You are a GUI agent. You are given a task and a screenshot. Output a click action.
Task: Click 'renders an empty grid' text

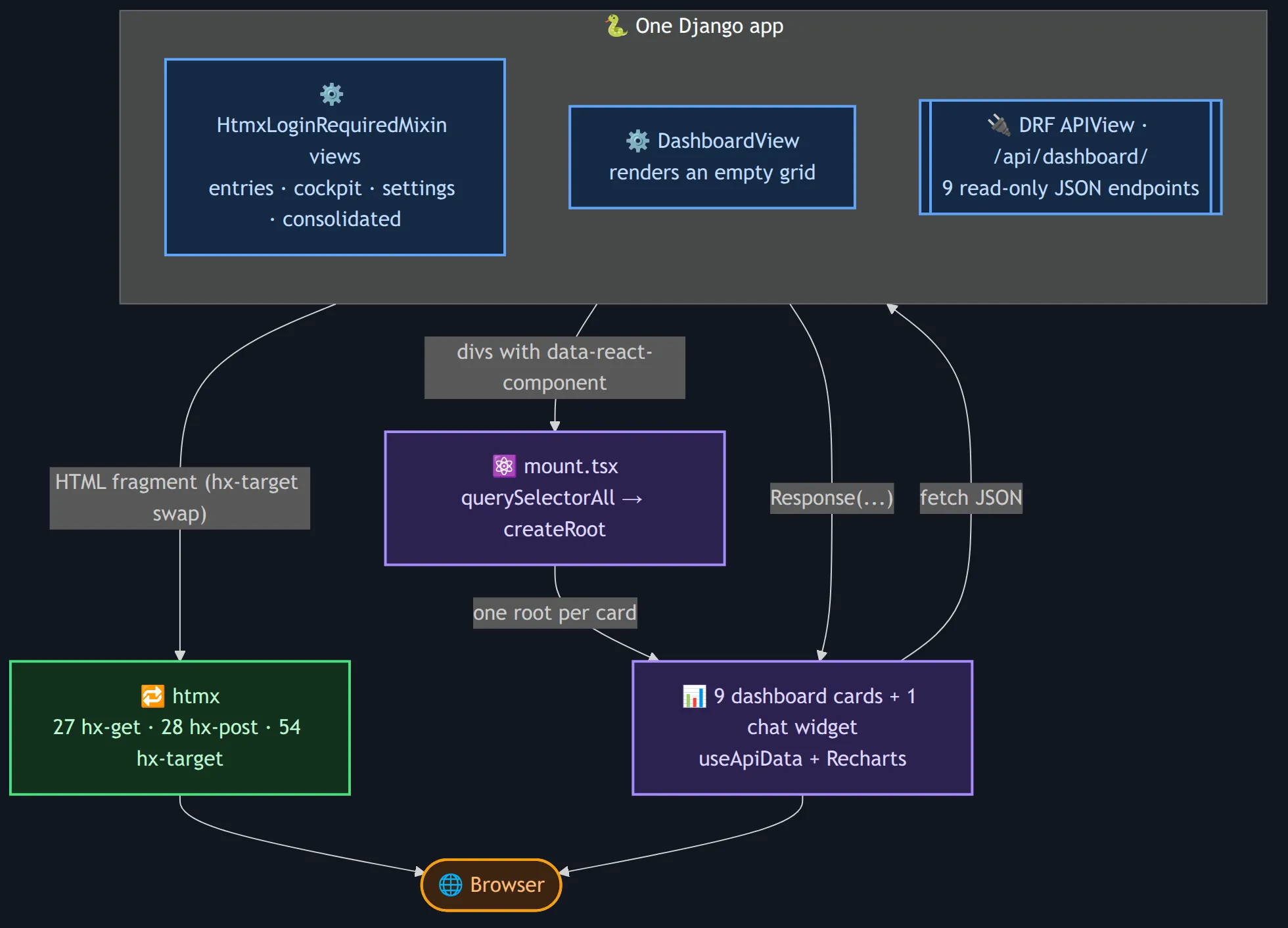pyautogui.click(x=712, y=173)
